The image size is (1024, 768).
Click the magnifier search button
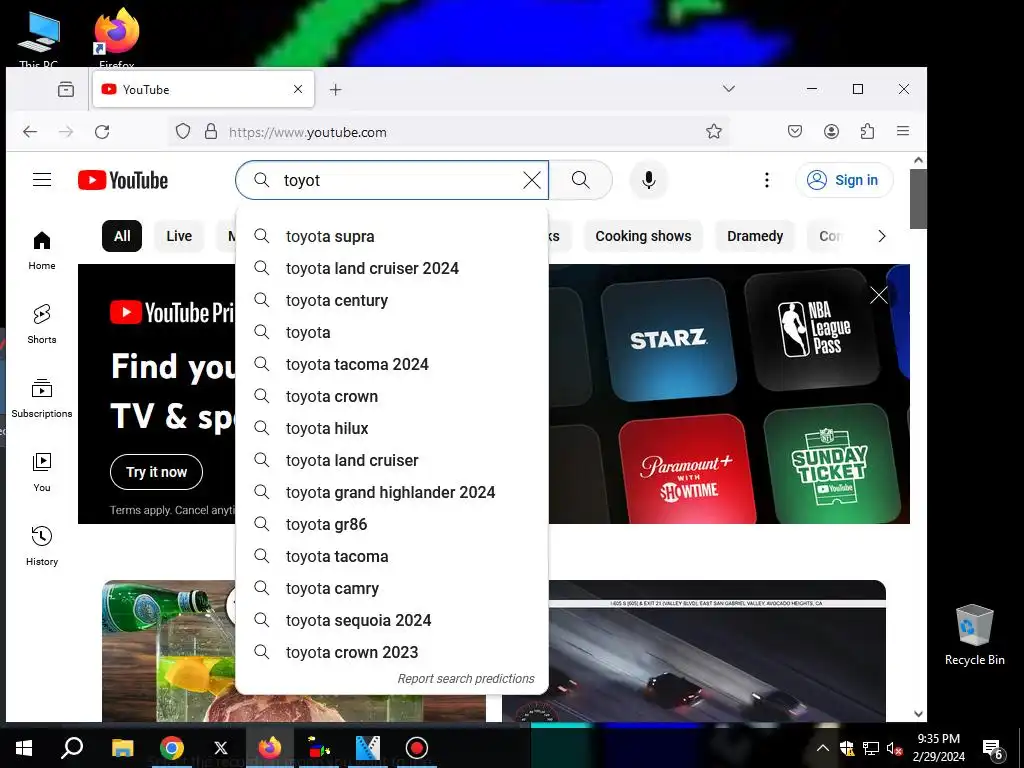point(581,180)
